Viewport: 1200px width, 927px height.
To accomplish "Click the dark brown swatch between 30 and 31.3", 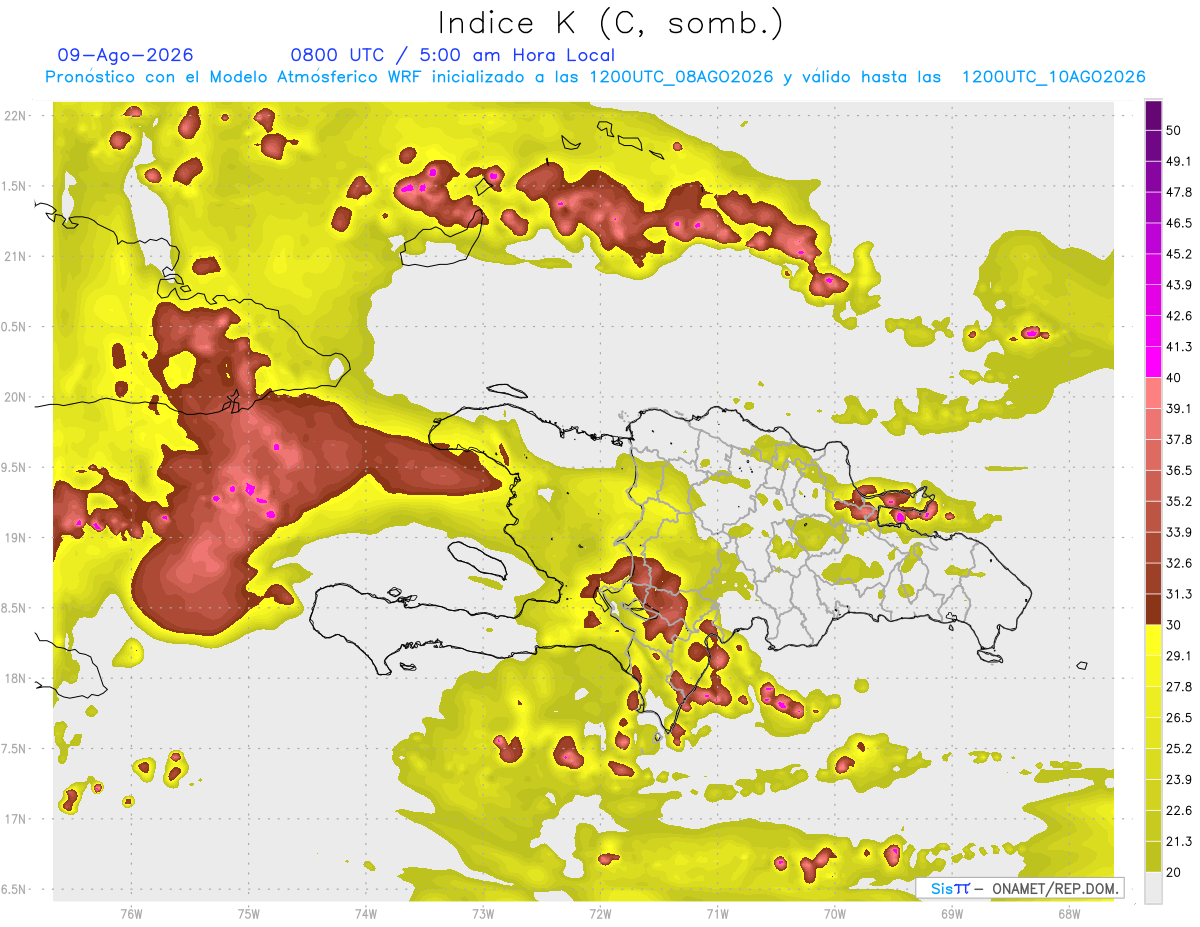I will (x=1153, y=609).
